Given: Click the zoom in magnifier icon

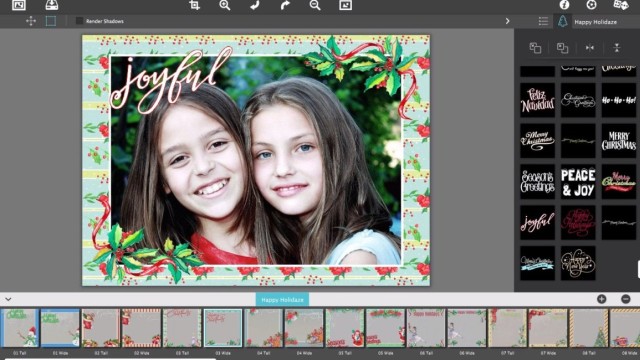Looking at the screenshot, I should [224, 5].
